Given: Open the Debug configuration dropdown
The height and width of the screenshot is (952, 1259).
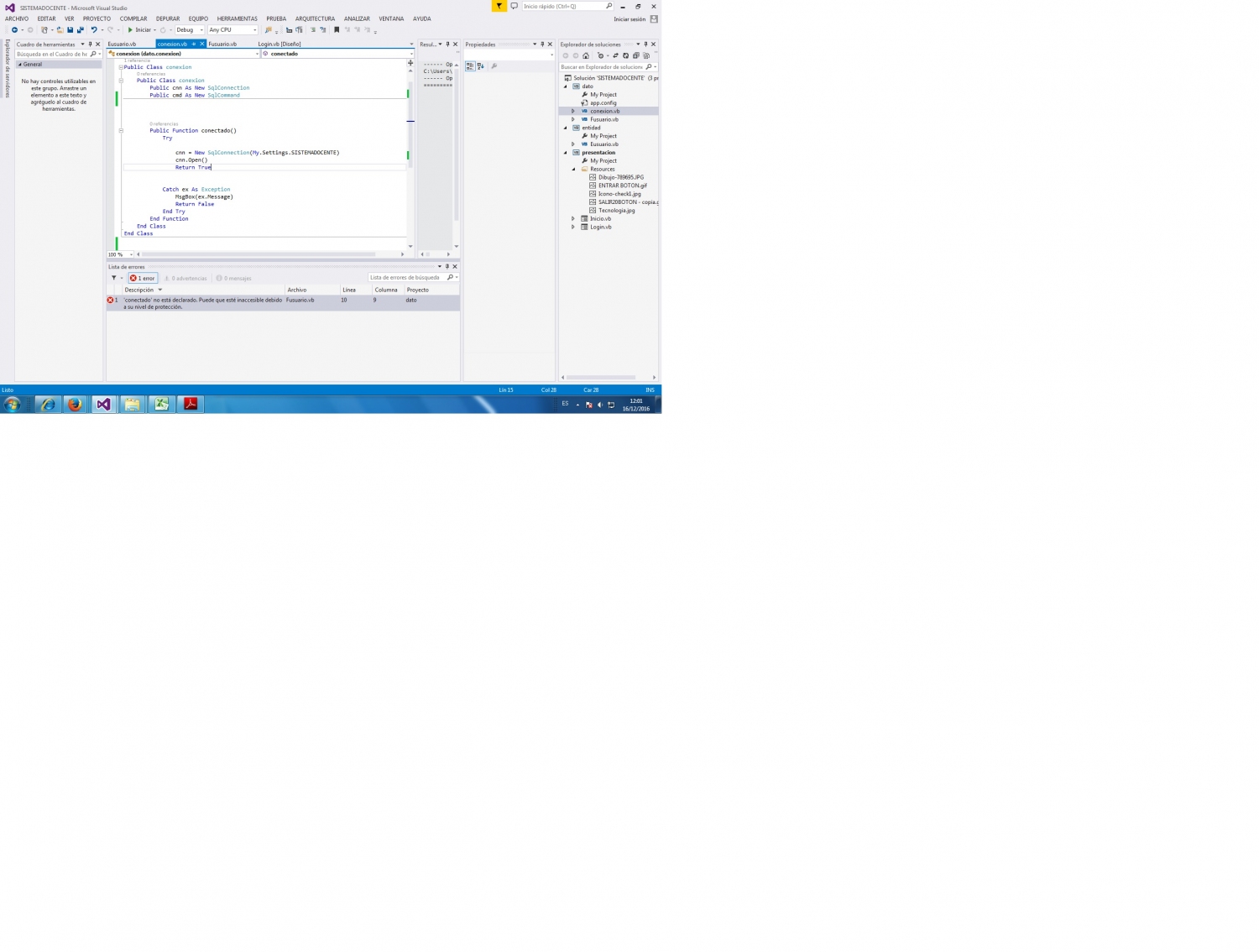Looking at the screenshot, I should click(x=190, y=30).
